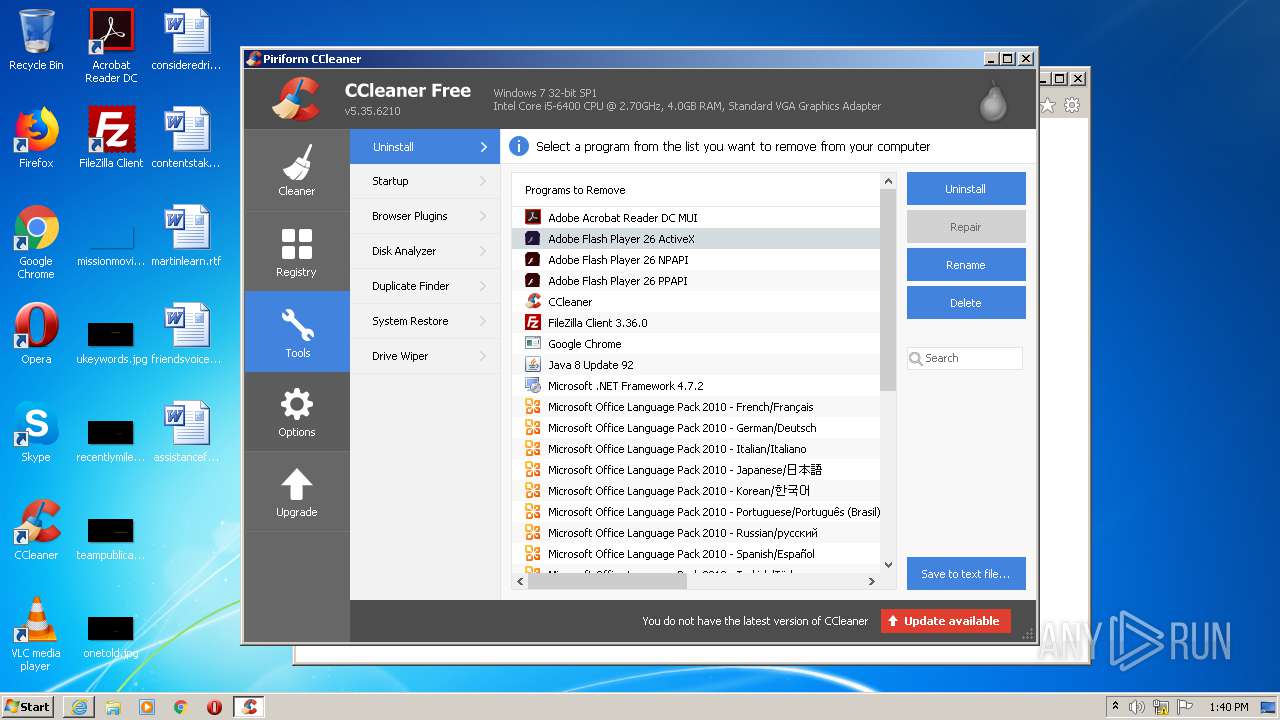Image resolution: width=1280 pixels, height=720 pixels.
Task: Click the CCleaner program list icon
Action: [x=533, y=302]
